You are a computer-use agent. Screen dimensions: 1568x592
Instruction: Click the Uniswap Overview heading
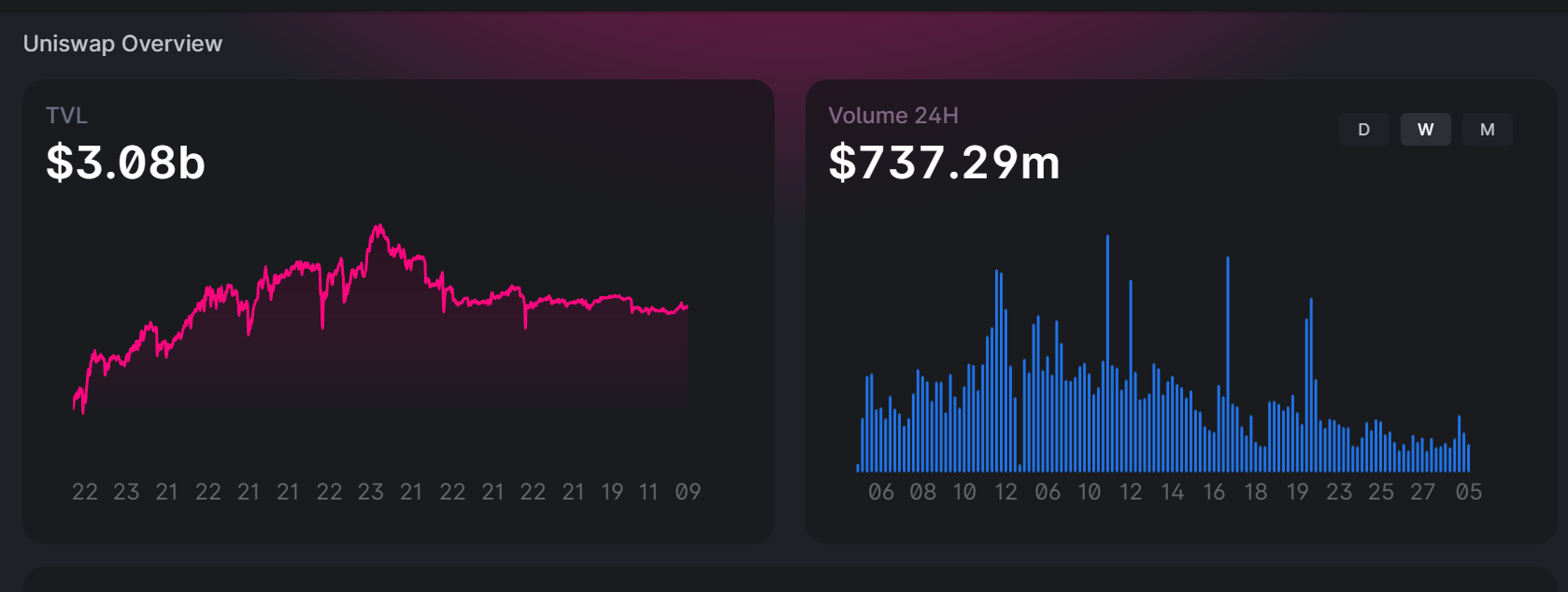tap(122, 44)
